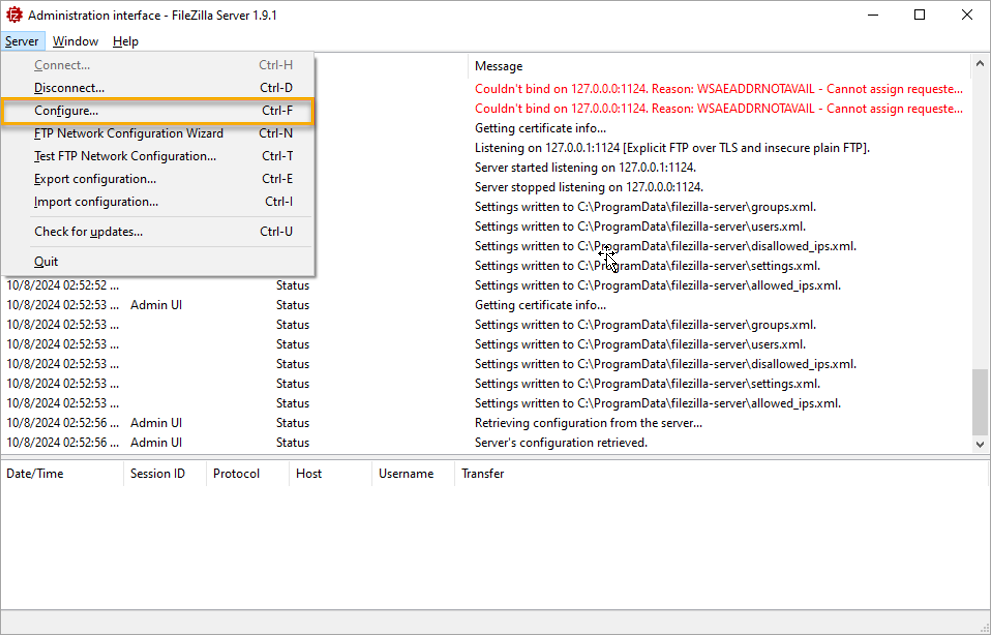The image size is (991, 635).
Task: Open the Window menu
Action: [x=75, y=41]
